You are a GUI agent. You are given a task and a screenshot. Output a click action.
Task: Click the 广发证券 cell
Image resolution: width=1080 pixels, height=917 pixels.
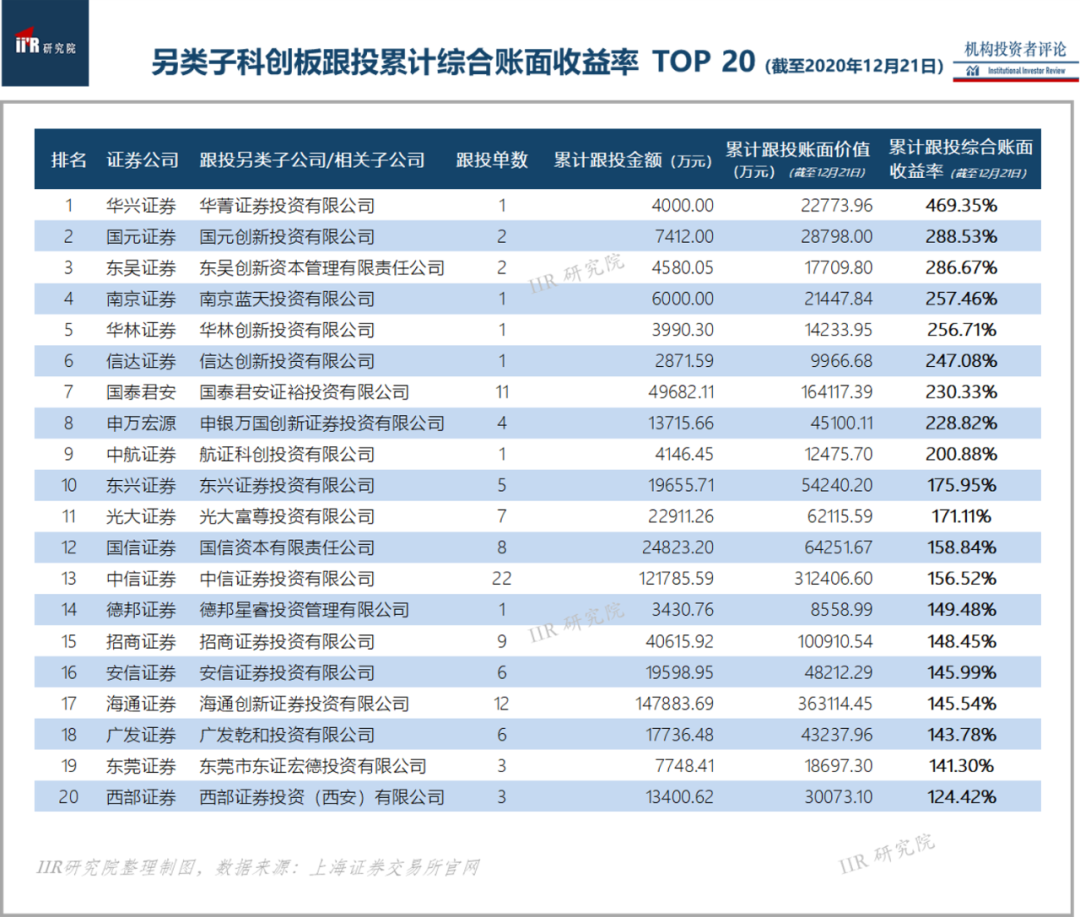(x=141, y=734)
